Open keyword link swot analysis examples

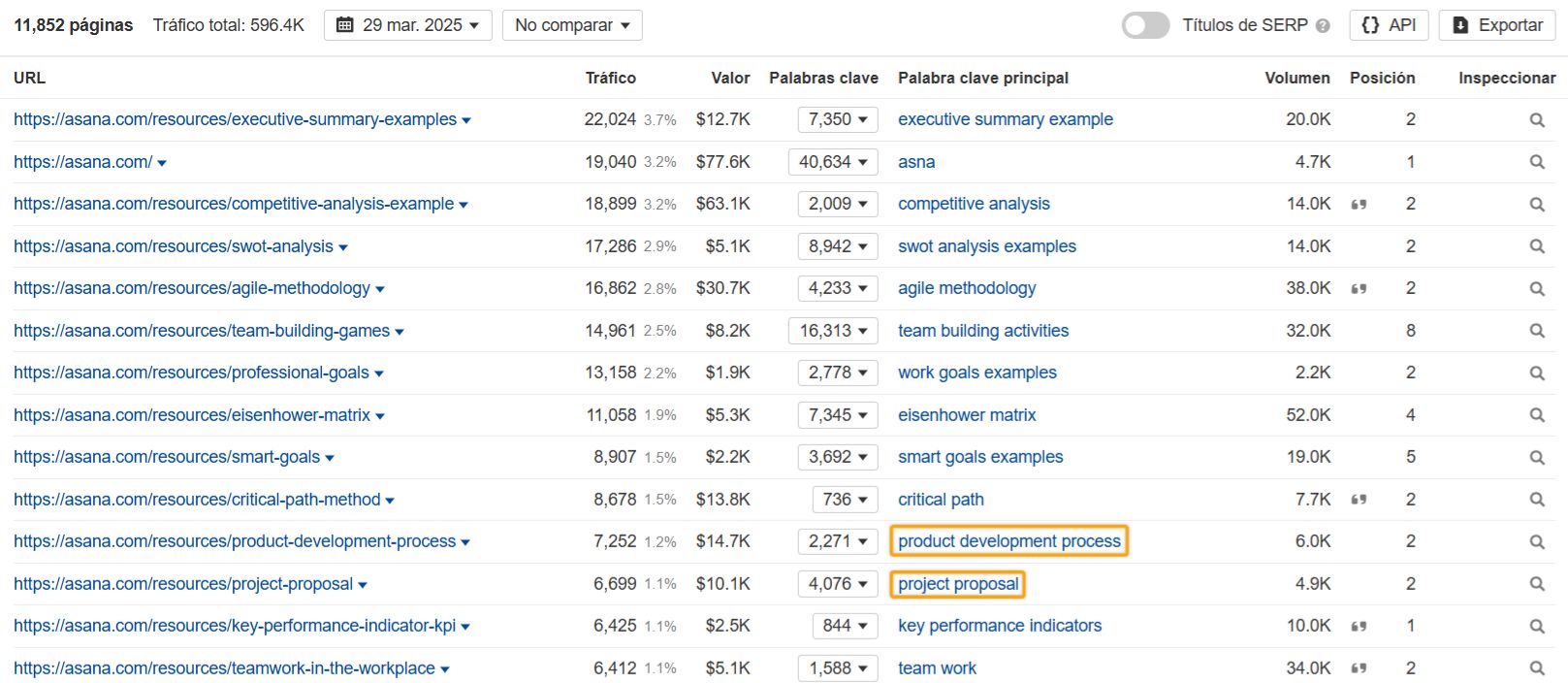point(987,246)
